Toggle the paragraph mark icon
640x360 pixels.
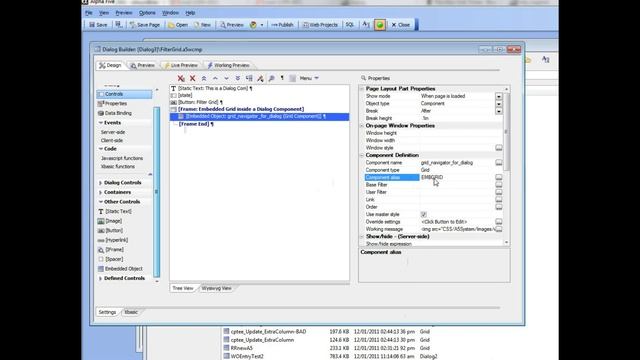[x=282, y=78]
